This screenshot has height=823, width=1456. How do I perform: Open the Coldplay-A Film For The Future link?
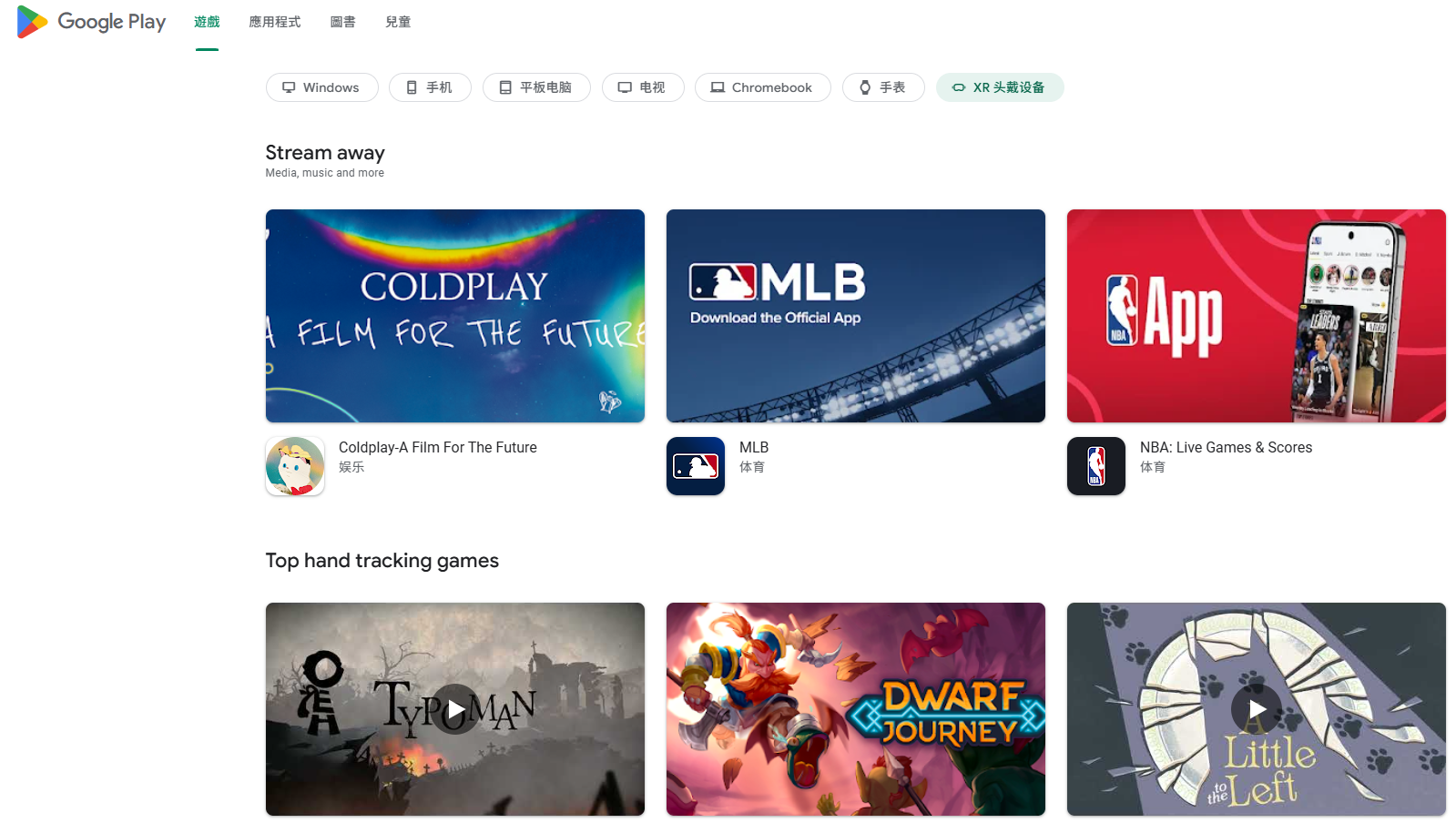438,447
